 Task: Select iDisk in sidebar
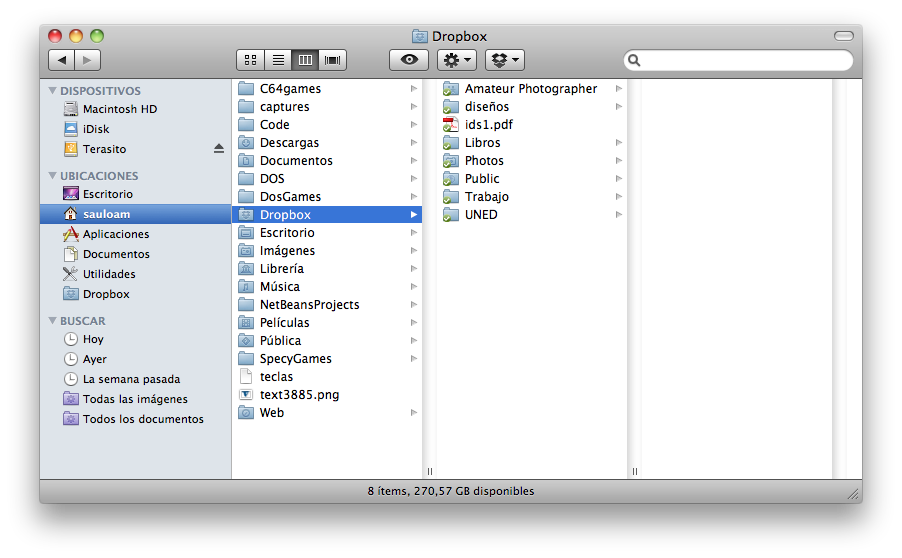tap(136, 129)
